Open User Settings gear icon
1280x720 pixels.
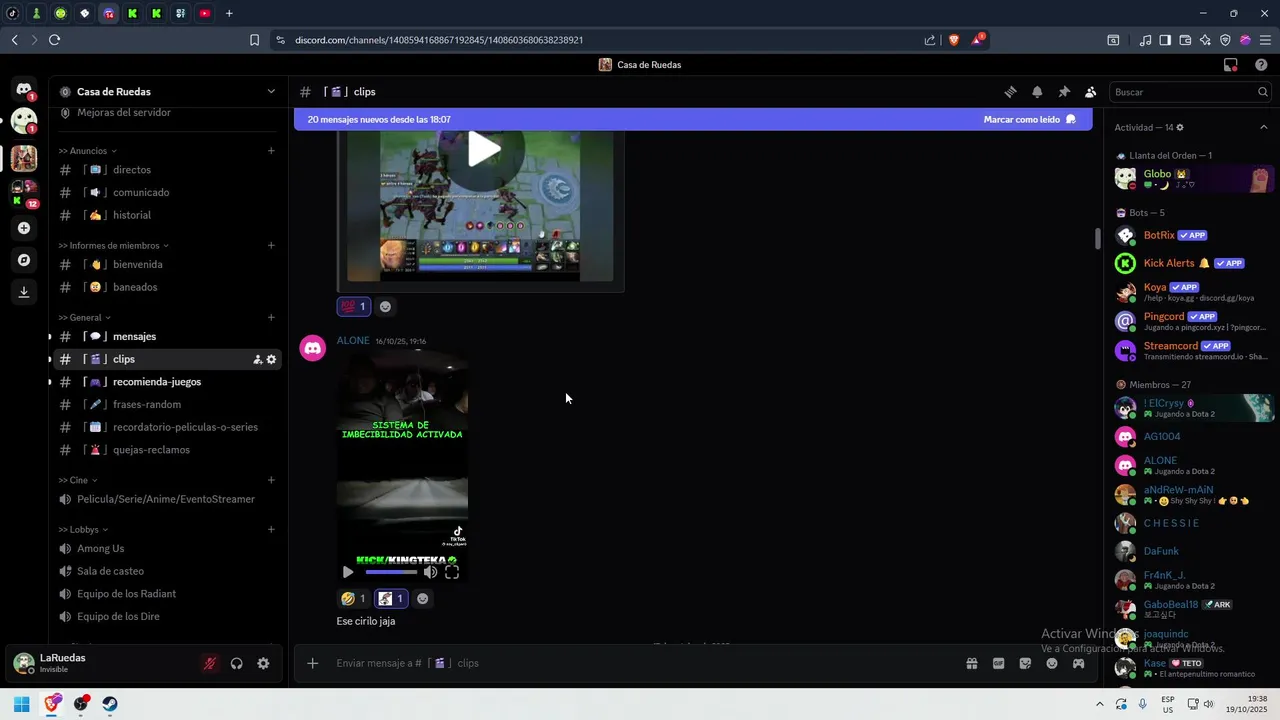263,663
